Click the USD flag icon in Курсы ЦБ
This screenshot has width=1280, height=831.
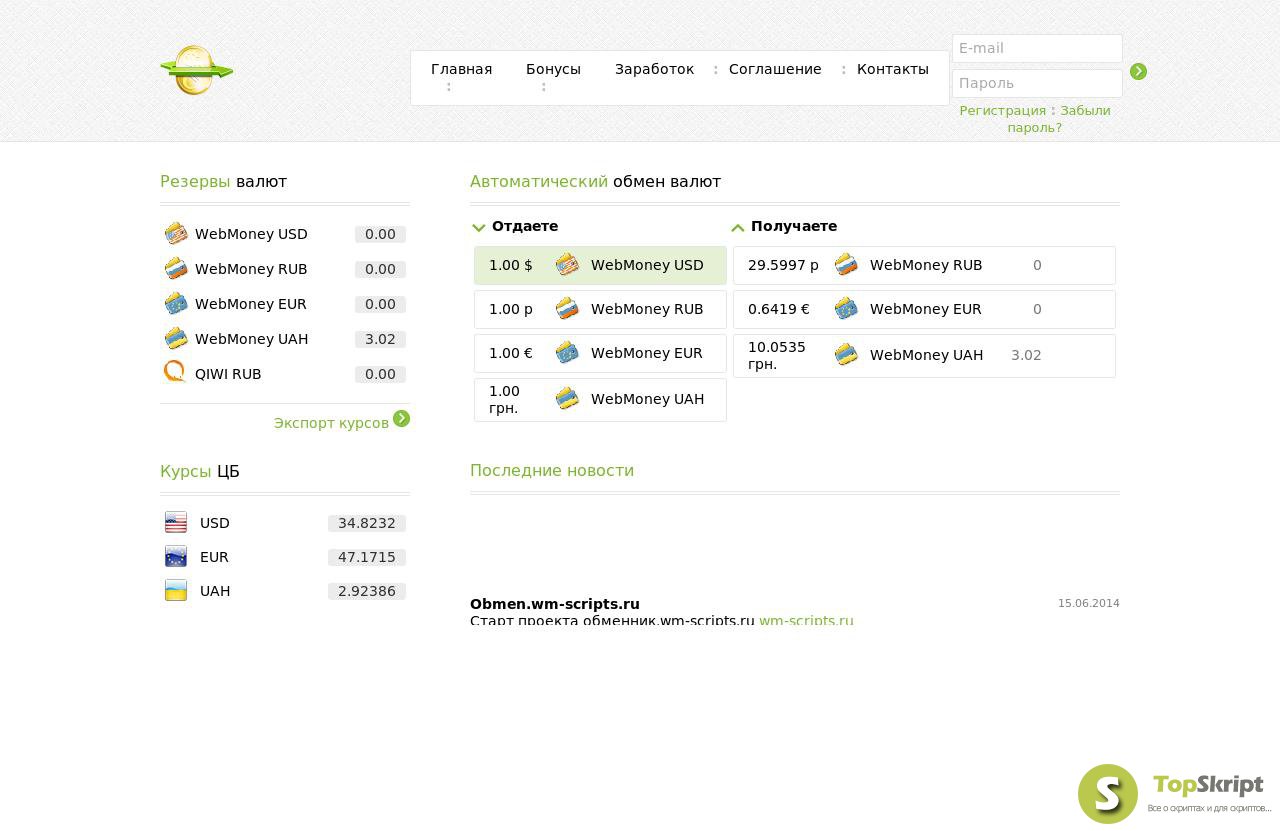(176, 522)
